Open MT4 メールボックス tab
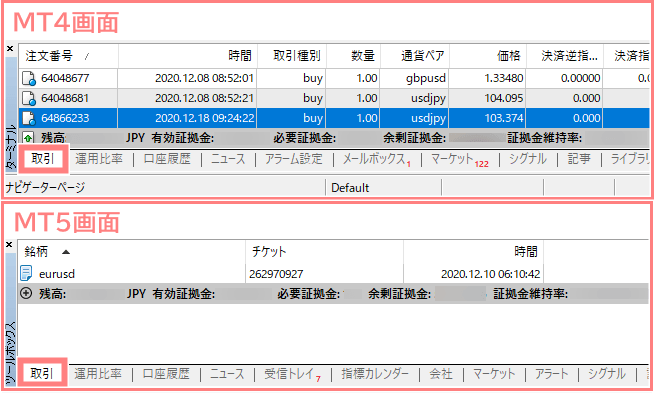This screenshot has height=393, width=655. (x=376, y=159)
